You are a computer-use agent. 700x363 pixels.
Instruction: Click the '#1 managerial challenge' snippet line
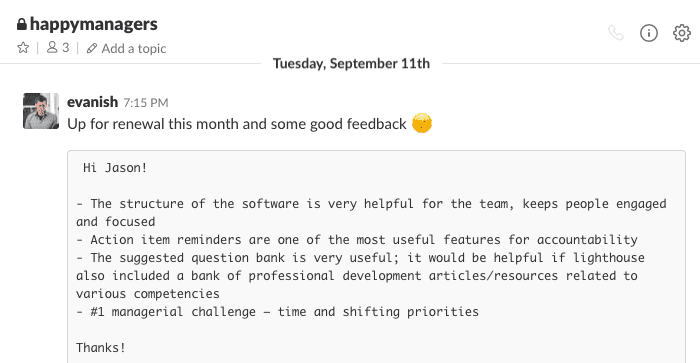277,312
